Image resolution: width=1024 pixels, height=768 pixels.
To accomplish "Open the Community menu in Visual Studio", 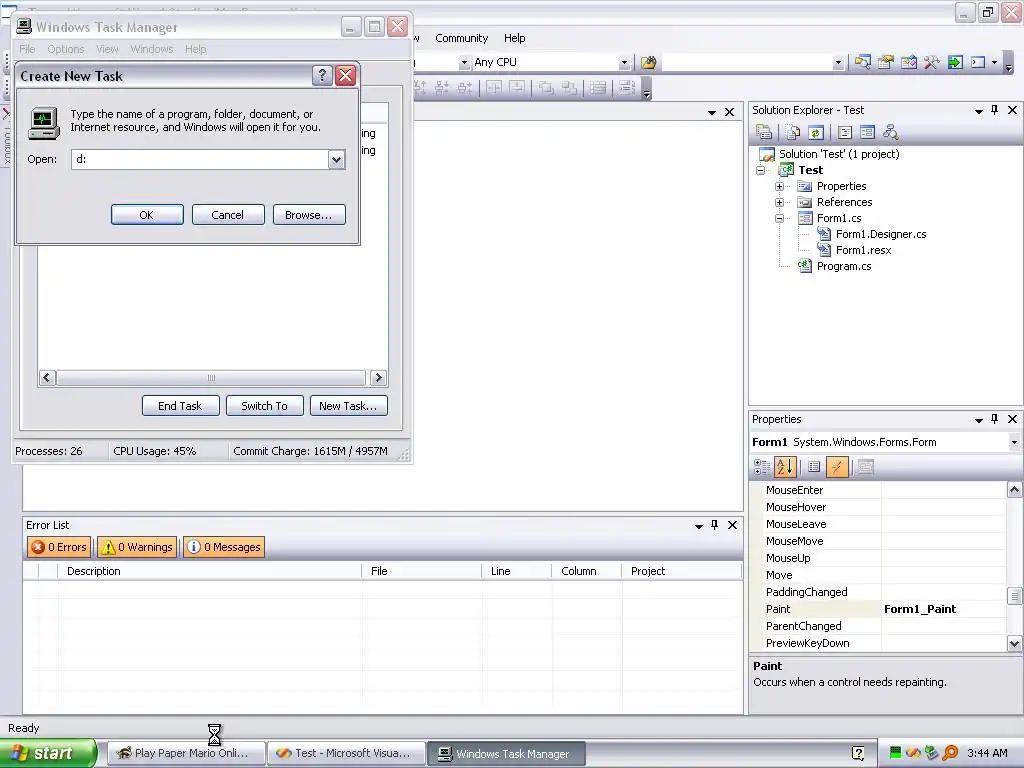I will [x=462, y=38].
